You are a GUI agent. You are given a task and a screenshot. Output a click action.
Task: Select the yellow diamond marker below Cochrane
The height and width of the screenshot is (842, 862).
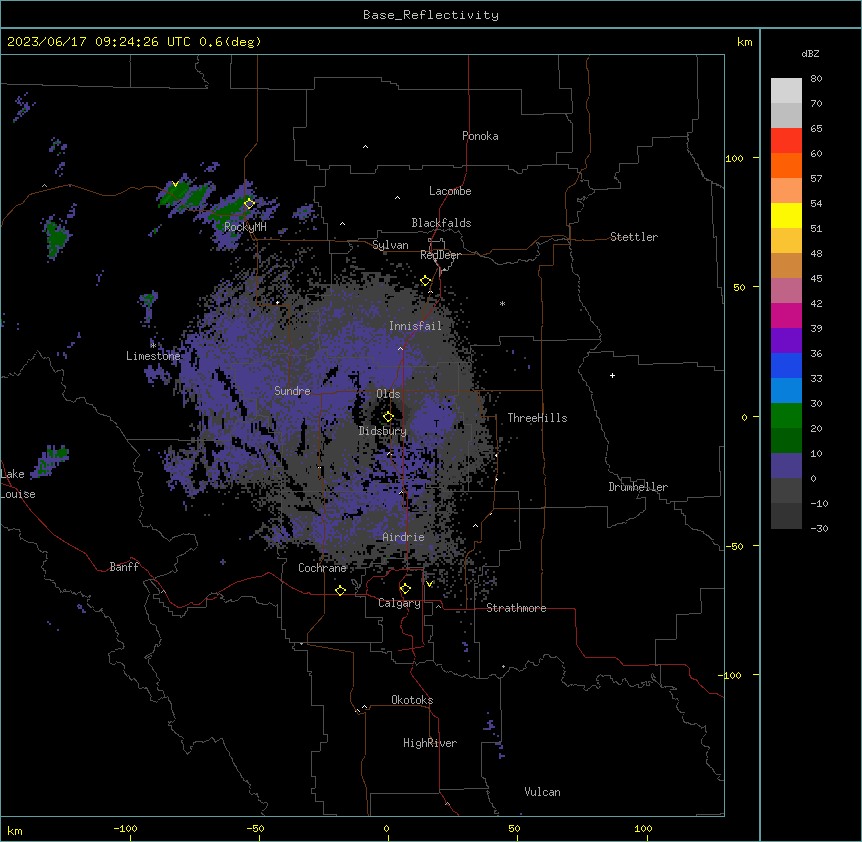coord(340,590)
